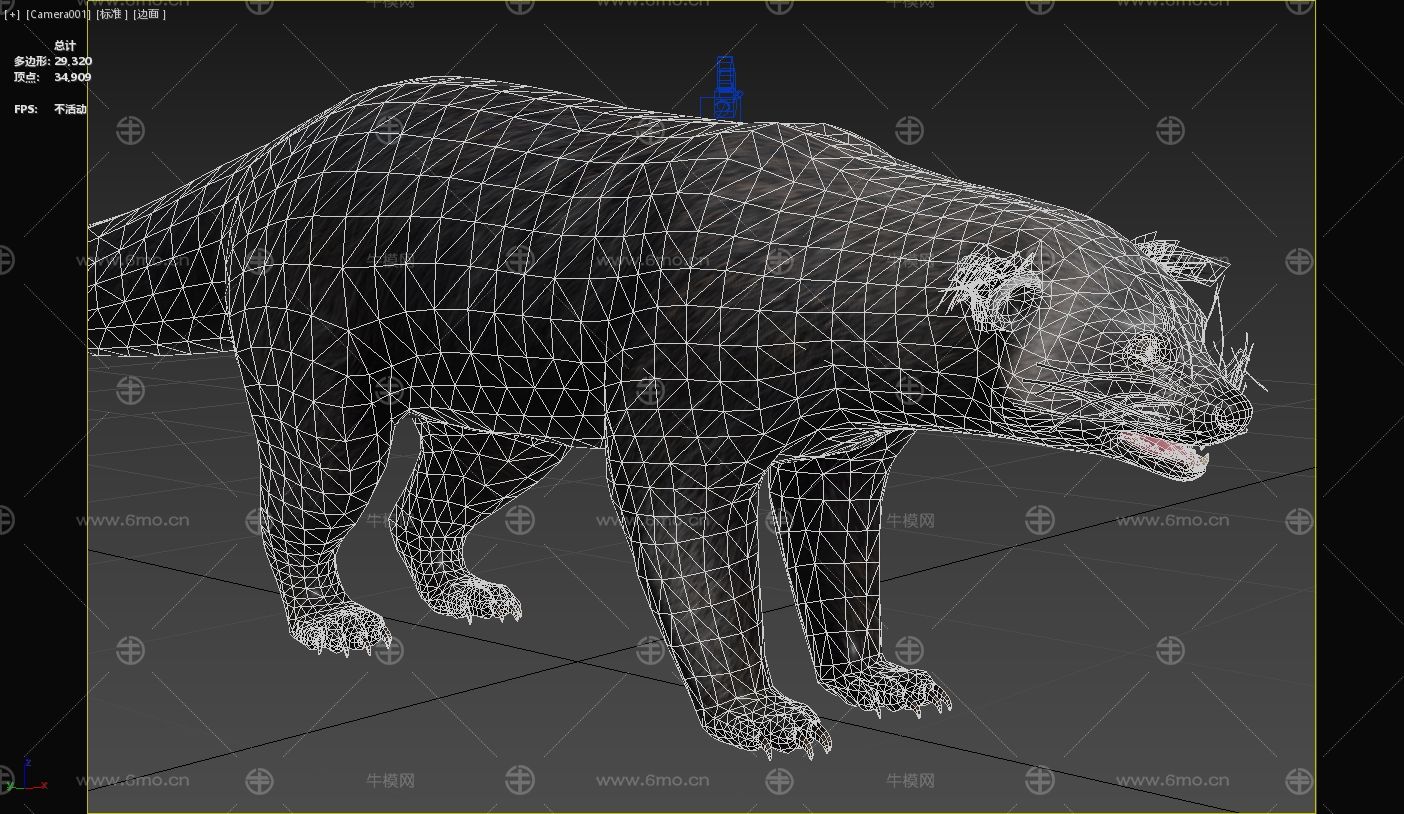This screenshot has width=1404, height=814.
Task: Click the near-side furry ear
Action: click(1000, 290)
